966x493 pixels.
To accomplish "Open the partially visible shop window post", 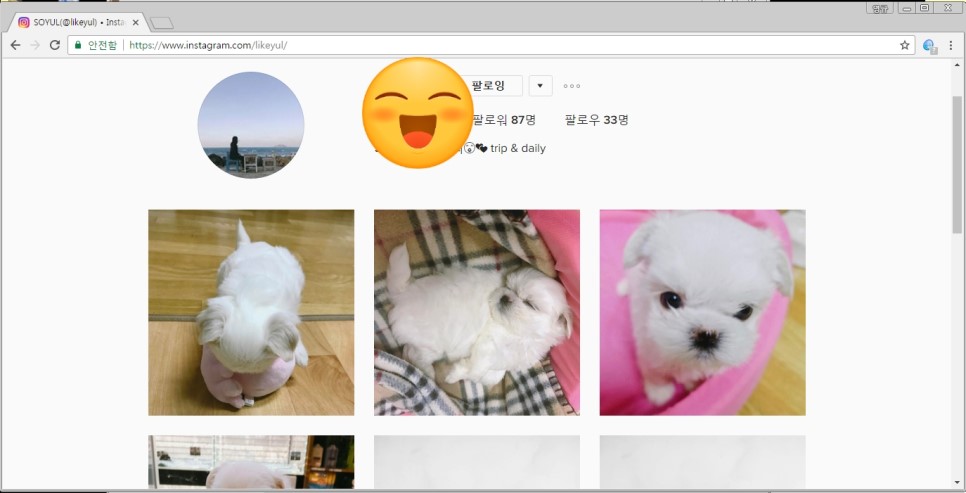I will pyautogui.click(x=251, y=462).
